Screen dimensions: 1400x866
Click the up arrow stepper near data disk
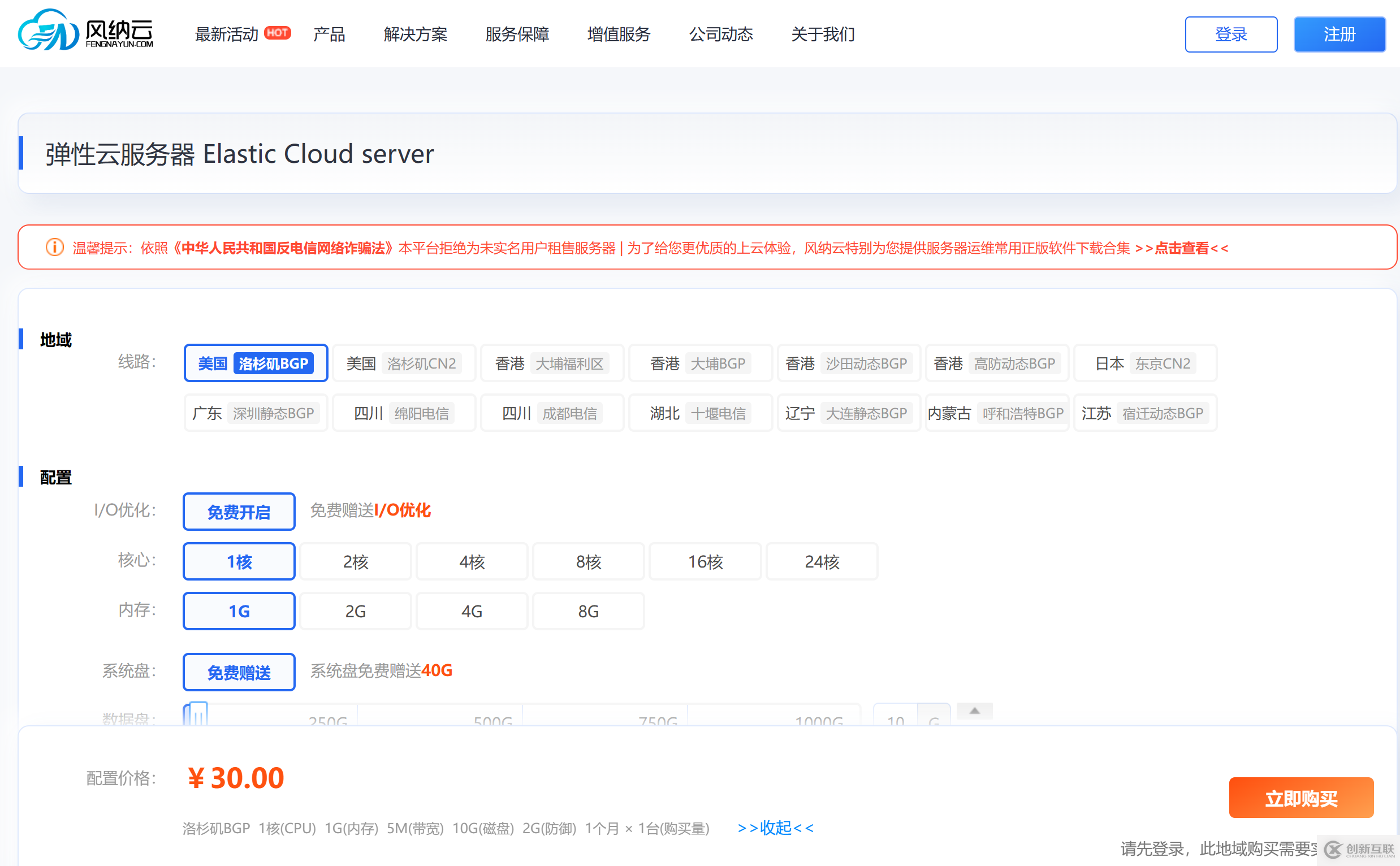point(974,711)
